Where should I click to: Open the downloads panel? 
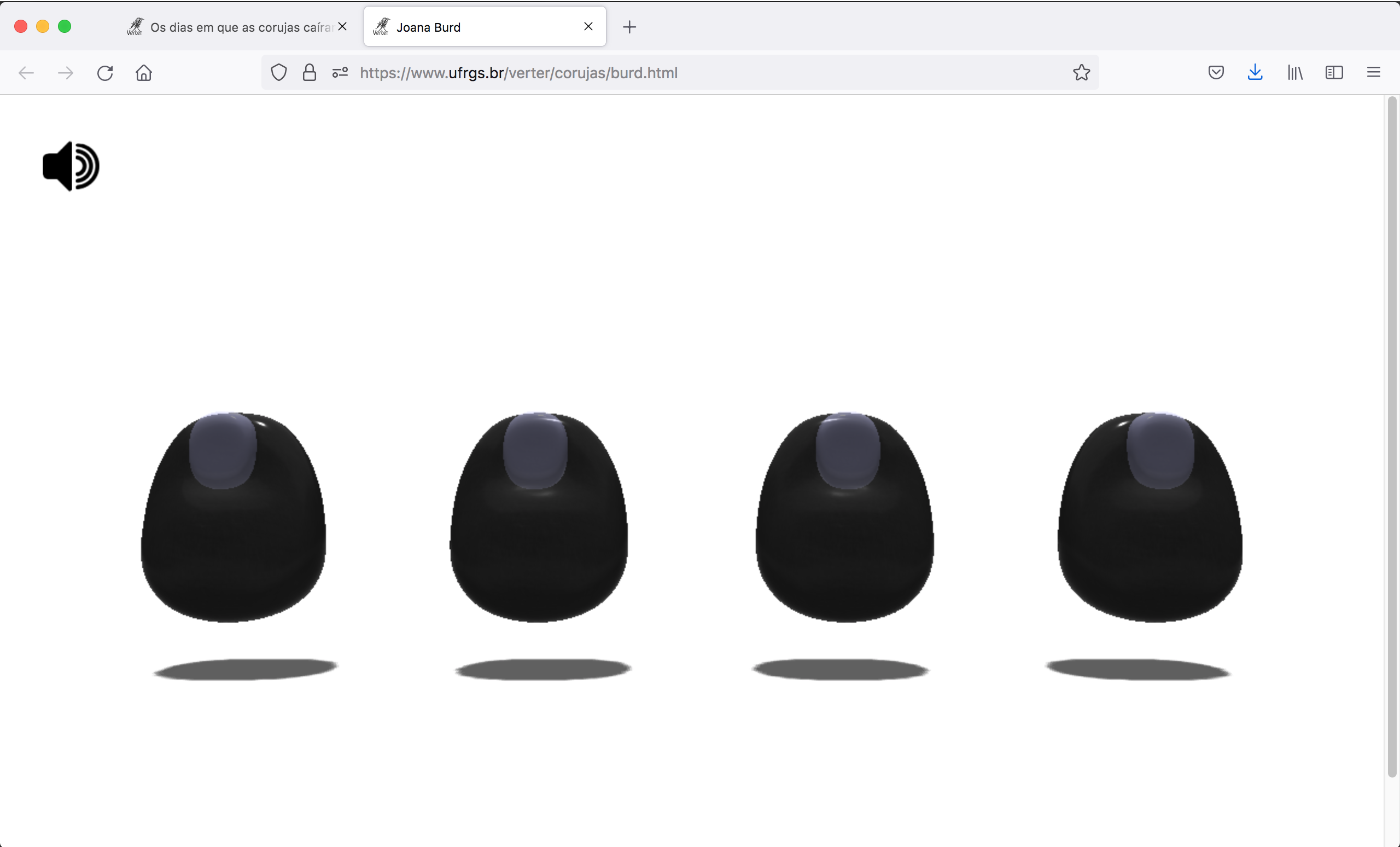pyautogui.click(x=1255, y=73)
